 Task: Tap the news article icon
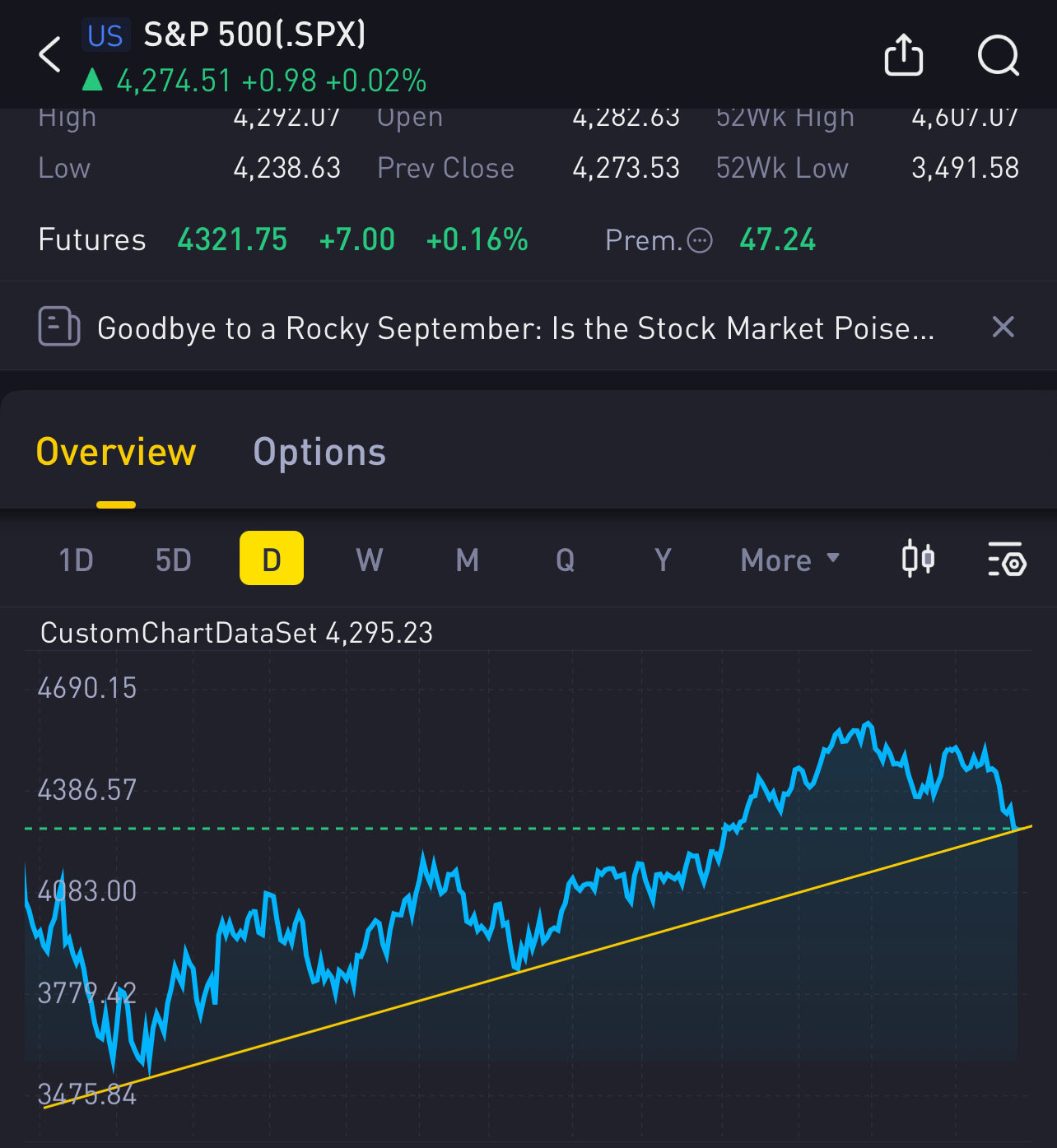(x=59, y=327)
